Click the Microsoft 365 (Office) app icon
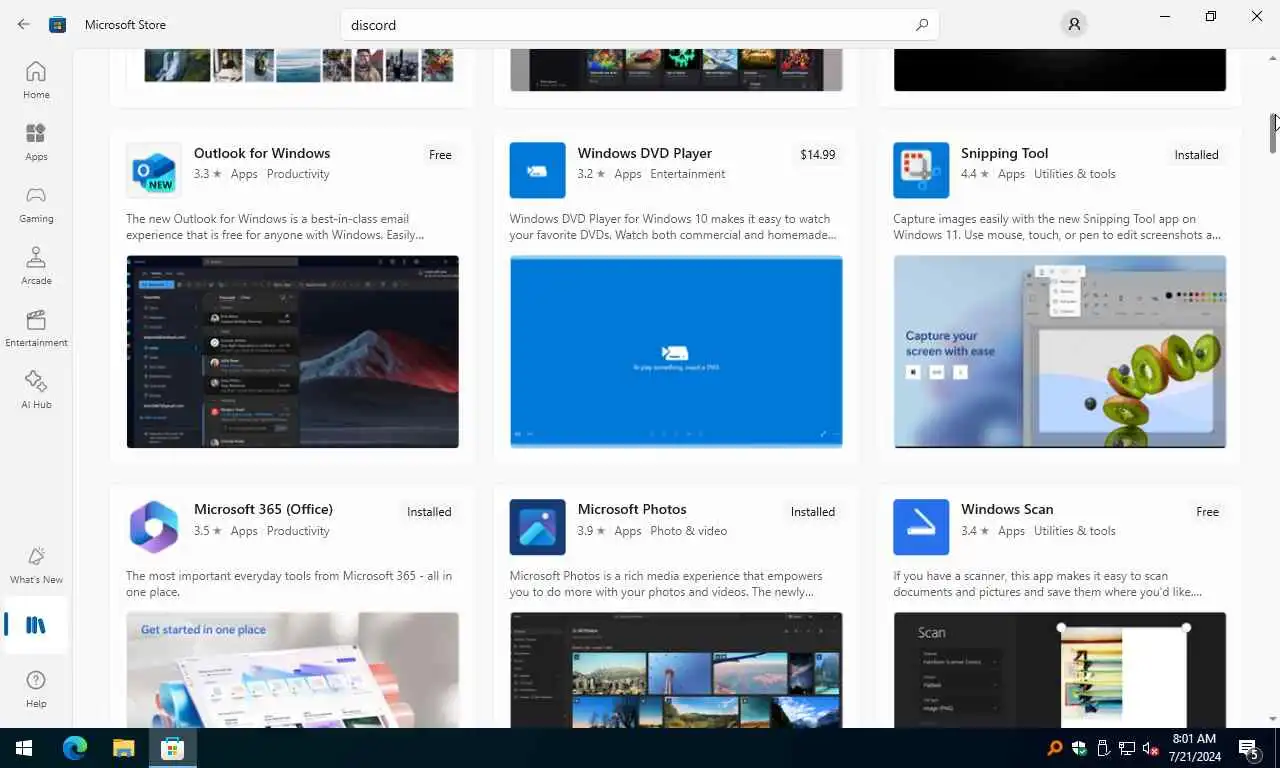This screenshot has width=1280, height=768. click(x=154, y=527)
